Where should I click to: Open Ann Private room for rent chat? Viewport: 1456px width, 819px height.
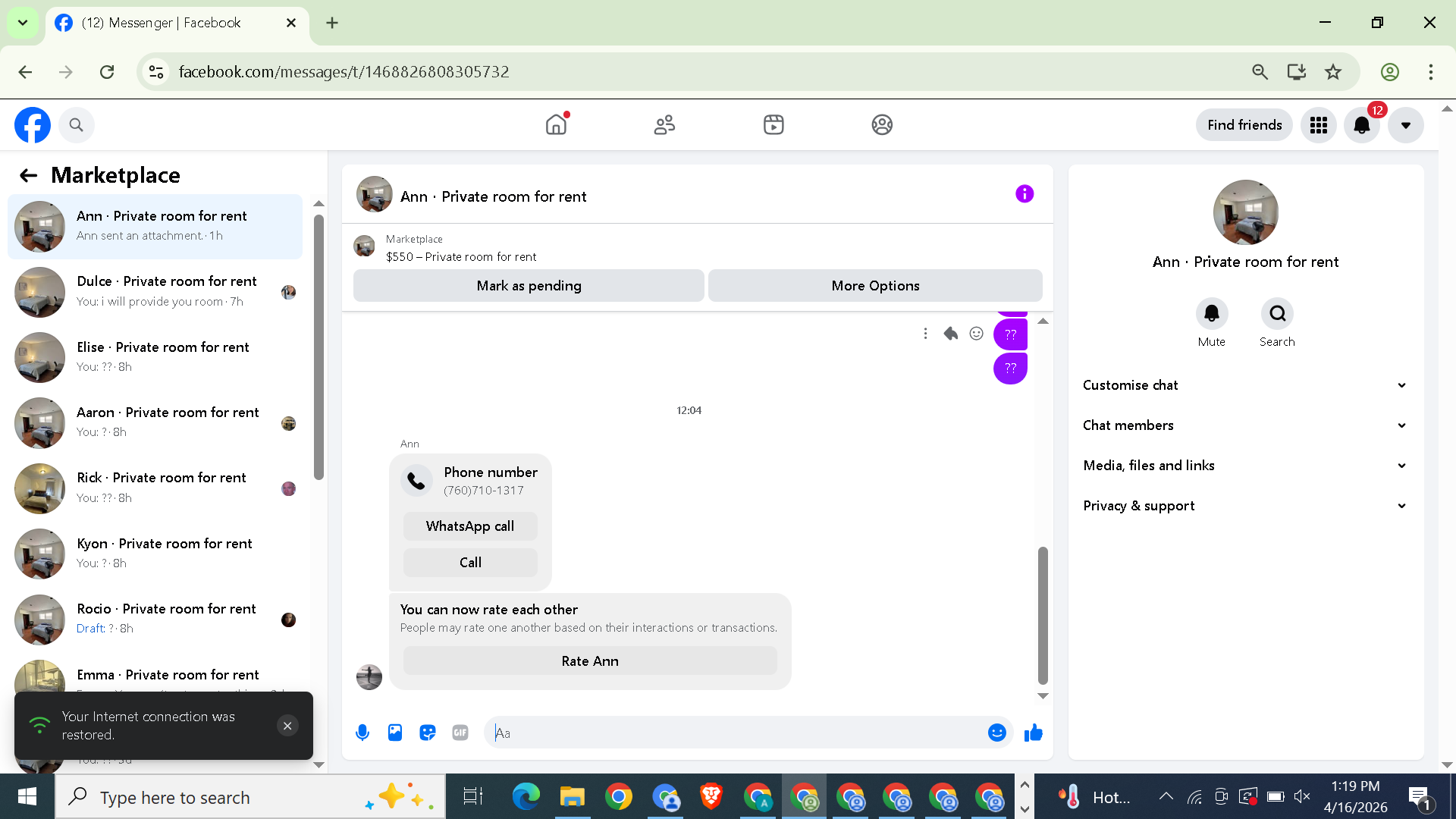[155, 226]
